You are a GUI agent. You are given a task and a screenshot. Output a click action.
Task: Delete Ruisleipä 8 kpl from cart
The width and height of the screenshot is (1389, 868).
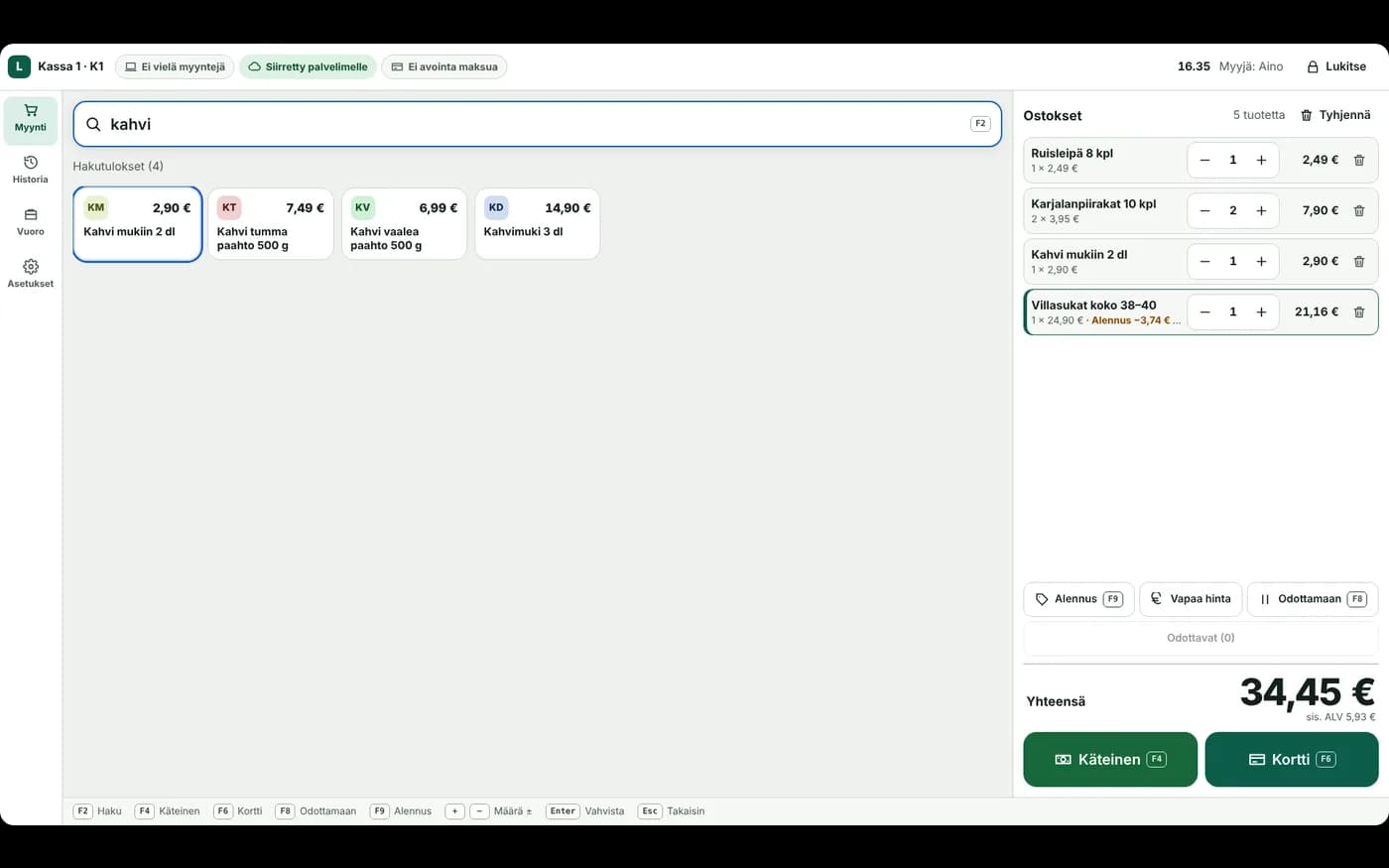pyautogui.click(x=1359, y=160)
